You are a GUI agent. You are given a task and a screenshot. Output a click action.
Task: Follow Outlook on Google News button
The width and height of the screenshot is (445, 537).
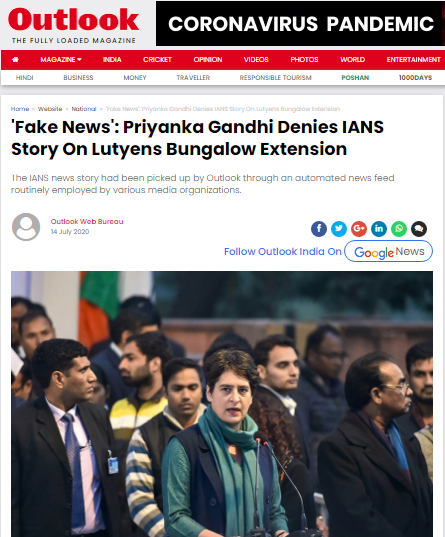click(388, 251)
